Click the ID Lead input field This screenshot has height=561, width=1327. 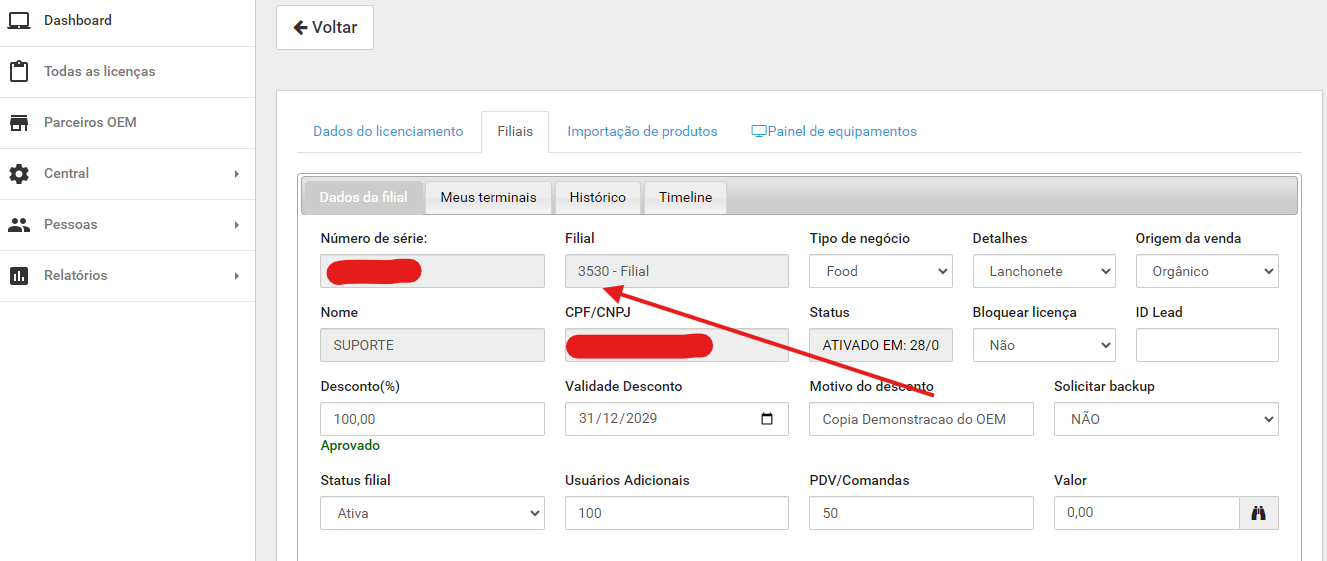tap(1206, 345)
